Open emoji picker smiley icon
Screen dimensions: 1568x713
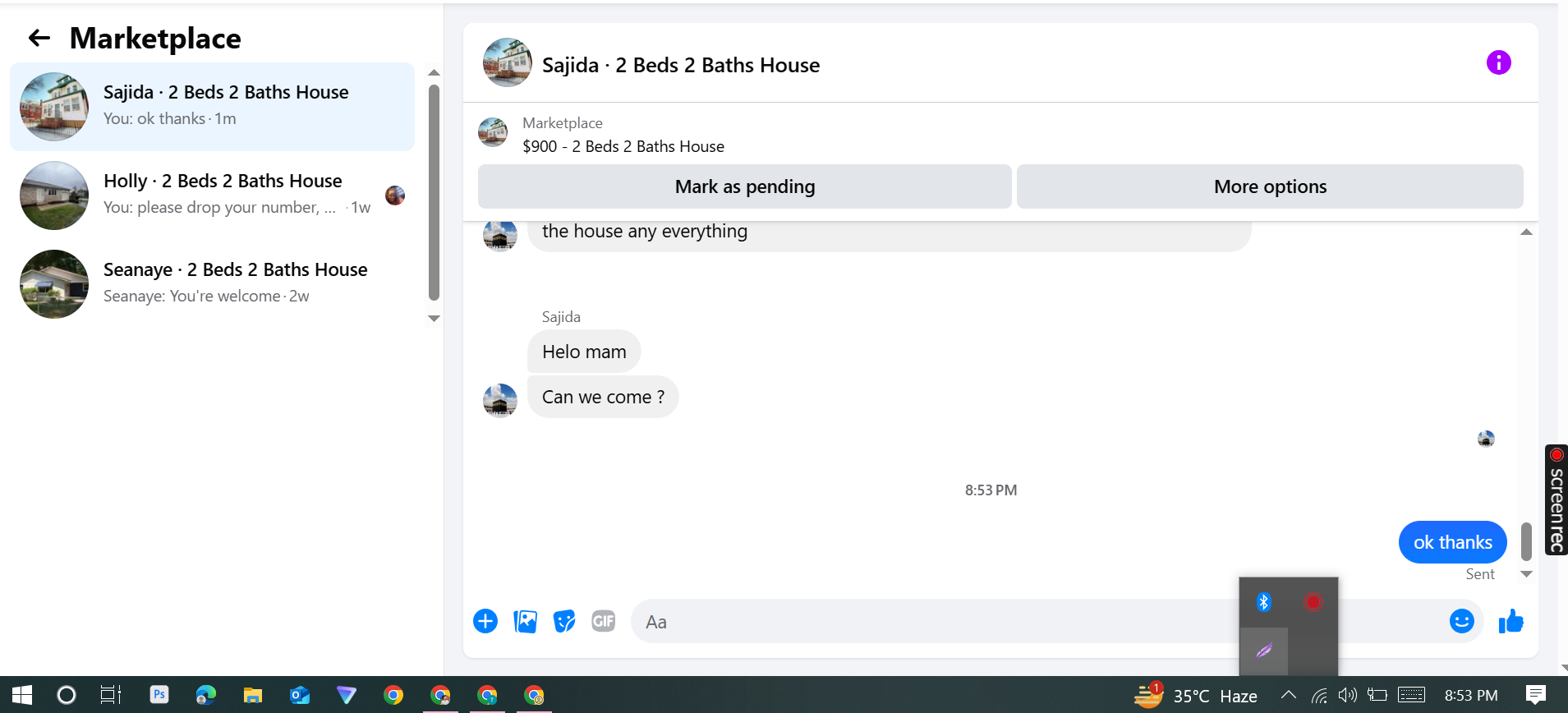point(1461,621)
